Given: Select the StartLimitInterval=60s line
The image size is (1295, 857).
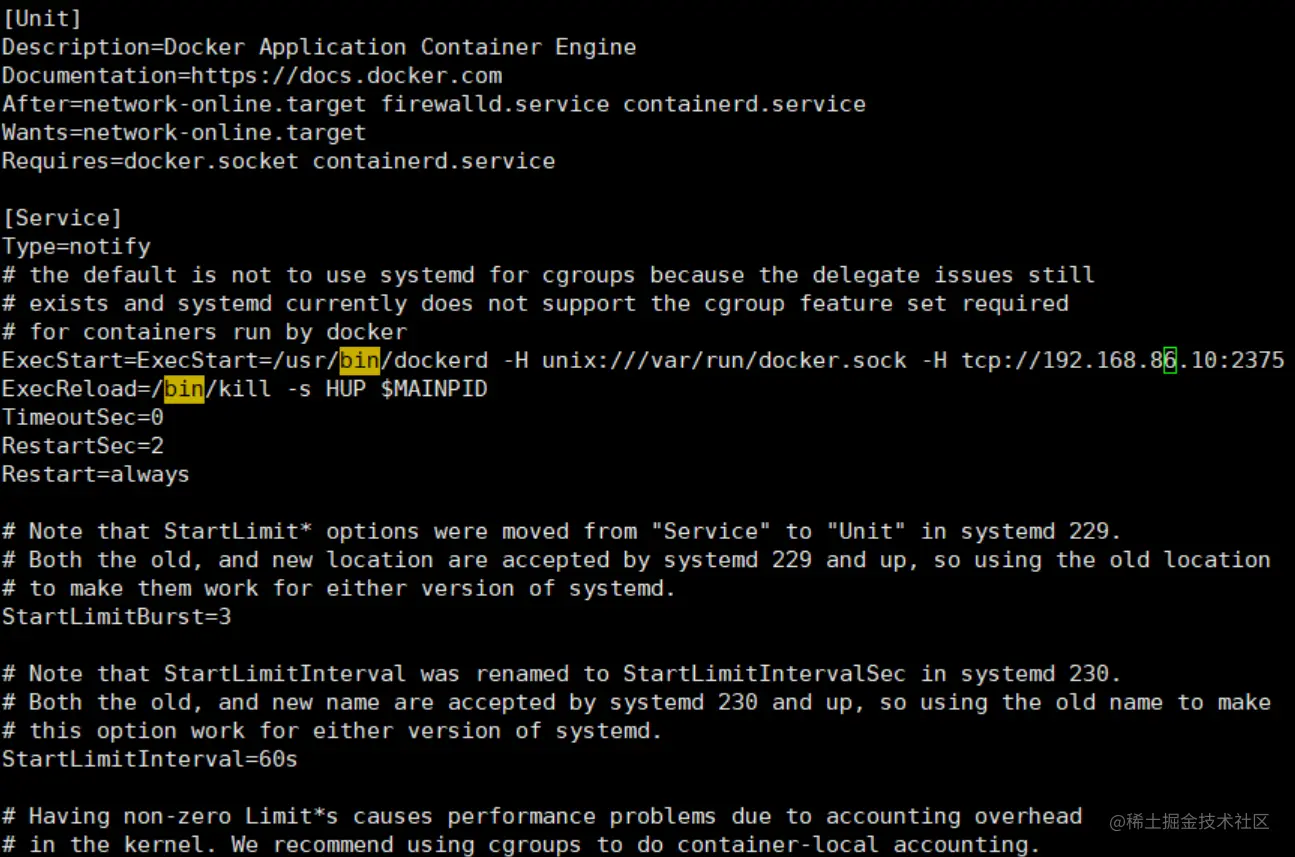Looking at the screenshot, I should 150,759.
